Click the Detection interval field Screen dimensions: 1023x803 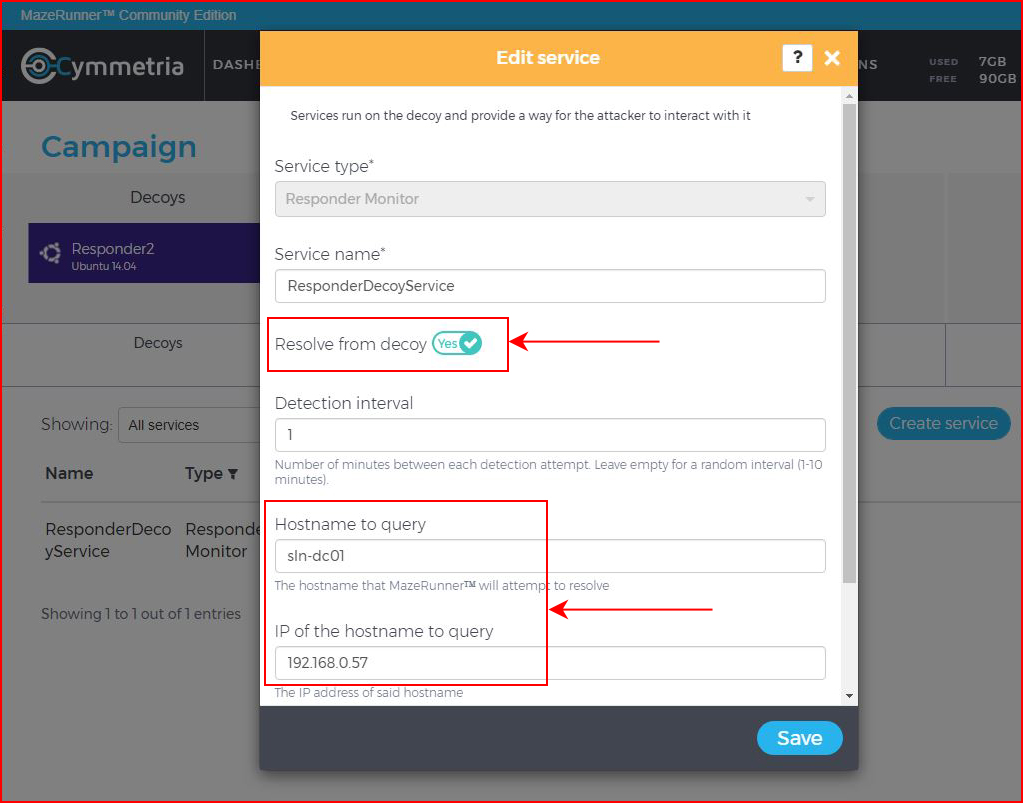pyautogui.click(x=550, y=434)
